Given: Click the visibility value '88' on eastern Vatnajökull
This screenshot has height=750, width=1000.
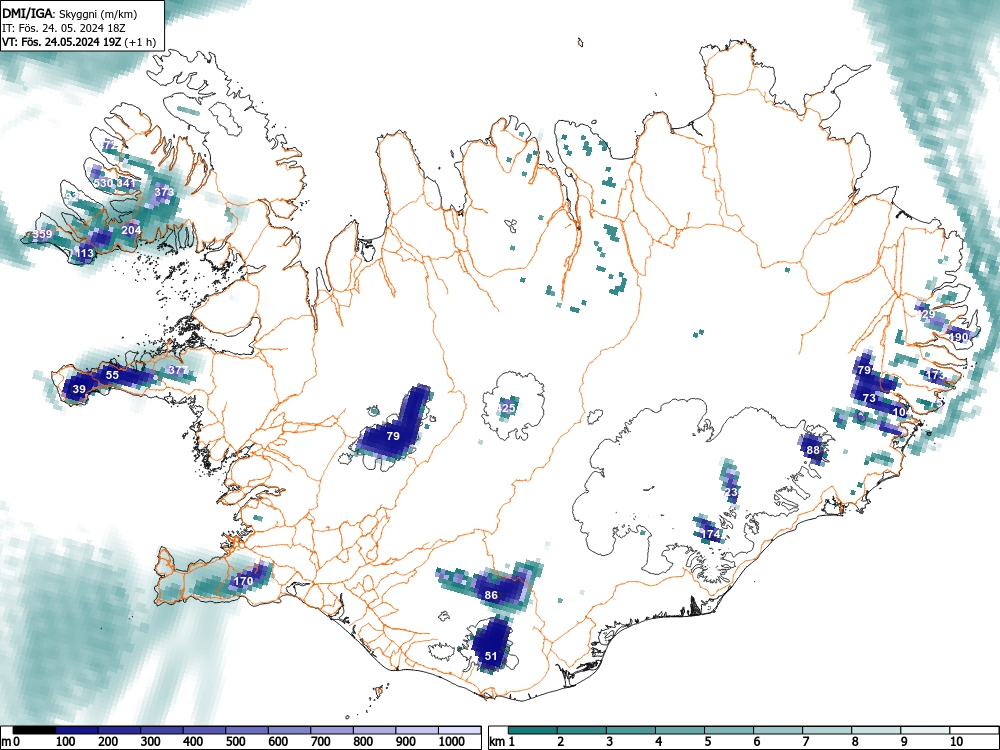Looking at the screenshot, I should click(x=813, y=450).
